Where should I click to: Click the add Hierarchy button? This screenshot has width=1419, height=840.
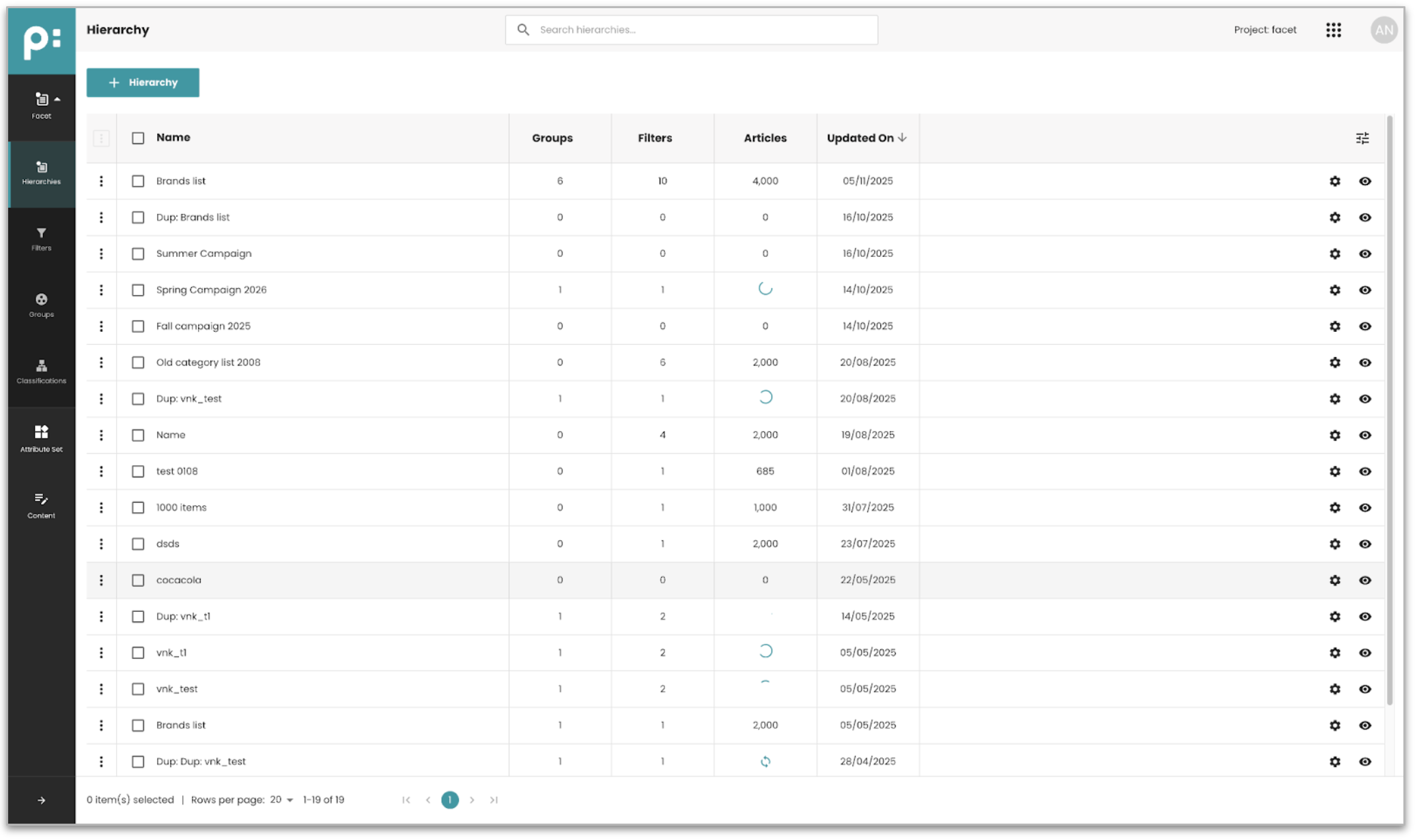143,83
